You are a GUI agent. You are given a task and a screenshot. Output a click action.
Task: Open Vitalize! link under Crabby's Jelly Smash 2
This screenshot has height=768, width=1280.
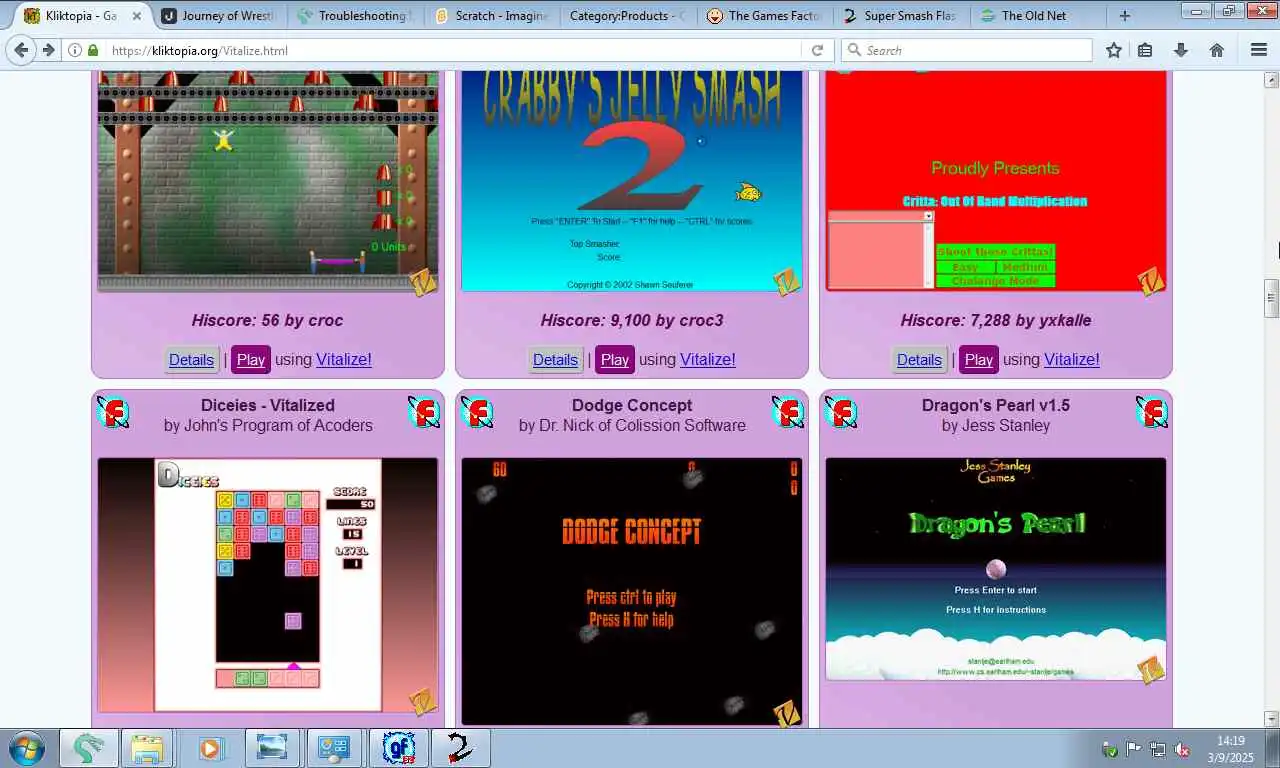(x=708, y=360)
